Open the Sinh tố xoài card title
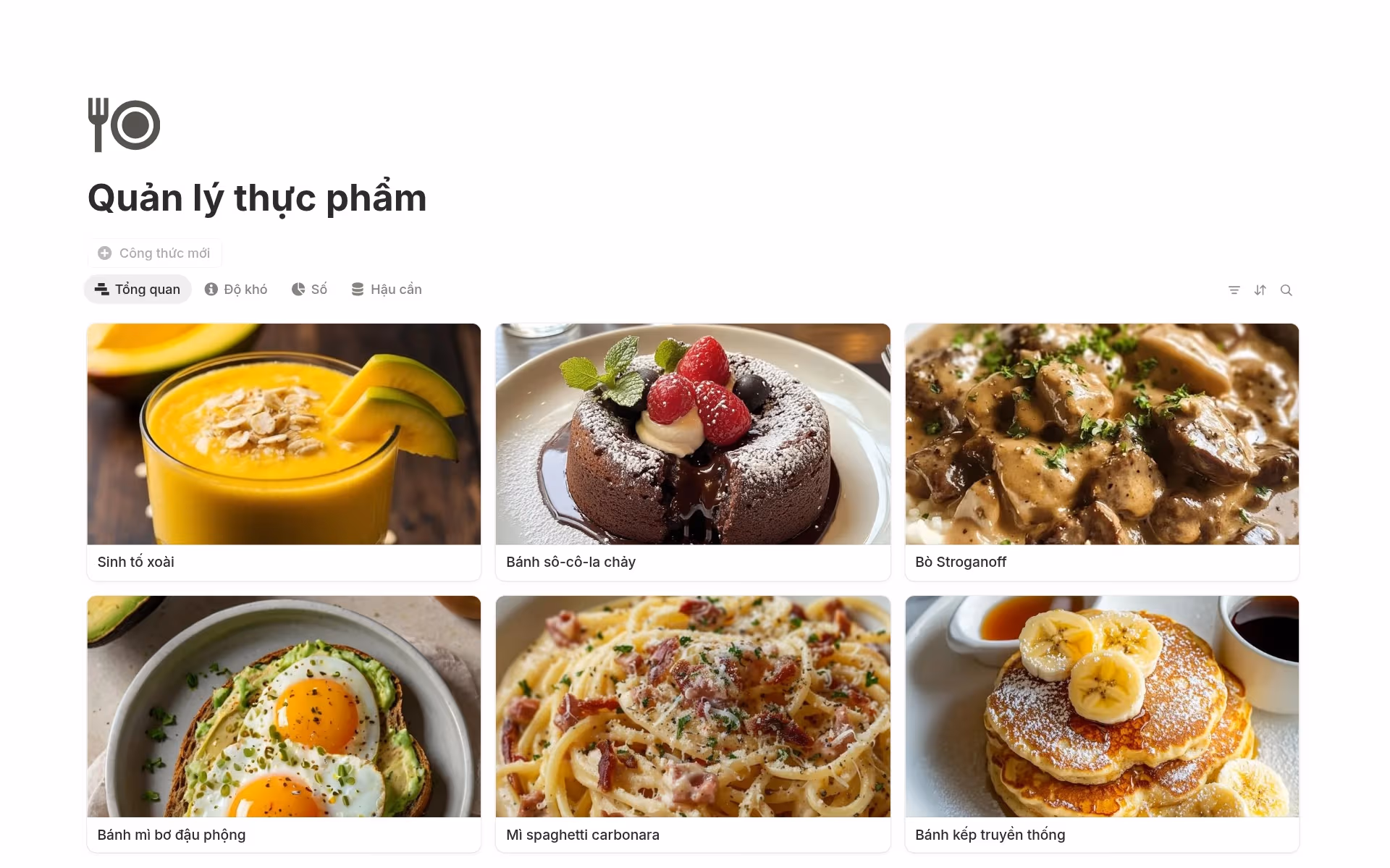The image size is (1390, 868). (x=136, y=562)
